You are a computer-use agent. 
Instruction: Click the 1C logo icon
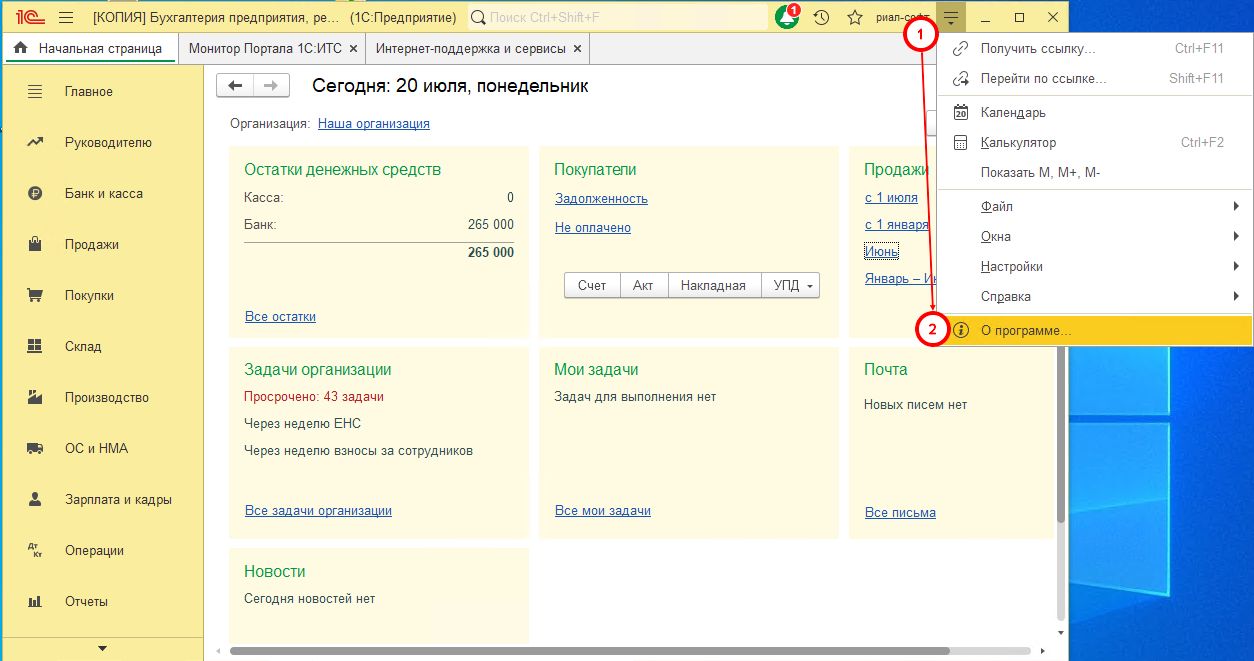click(x=31, y=18)
